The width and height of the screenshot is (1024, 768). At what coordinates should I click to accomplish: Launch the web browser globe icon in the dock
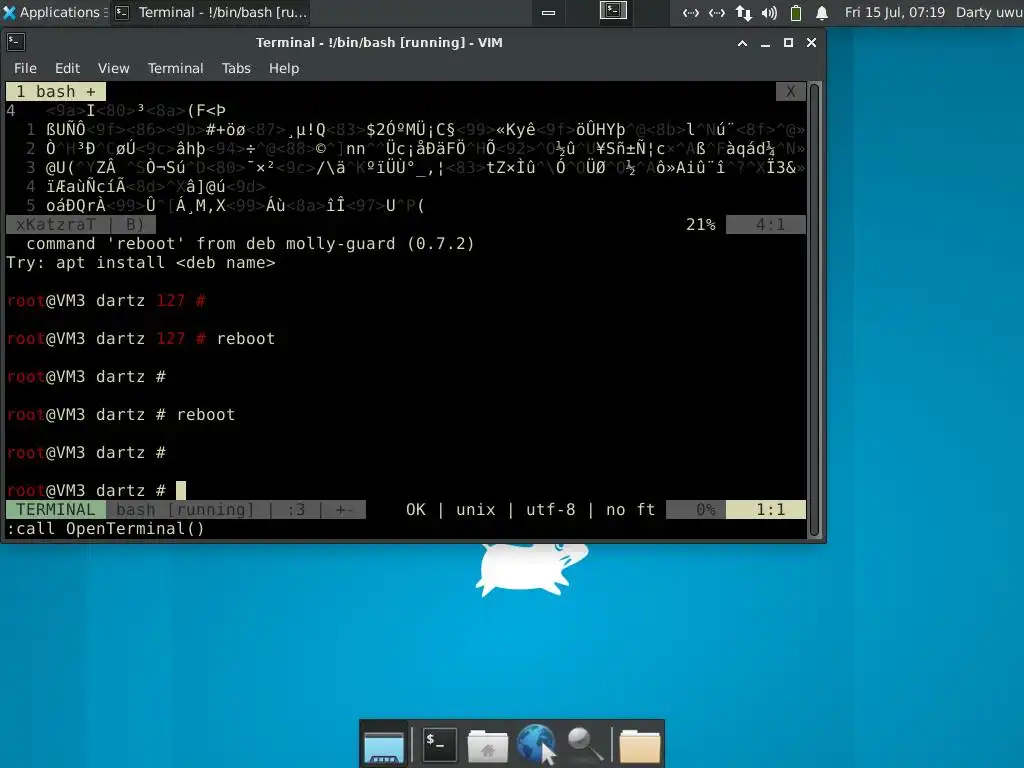[x=537, y=744]
